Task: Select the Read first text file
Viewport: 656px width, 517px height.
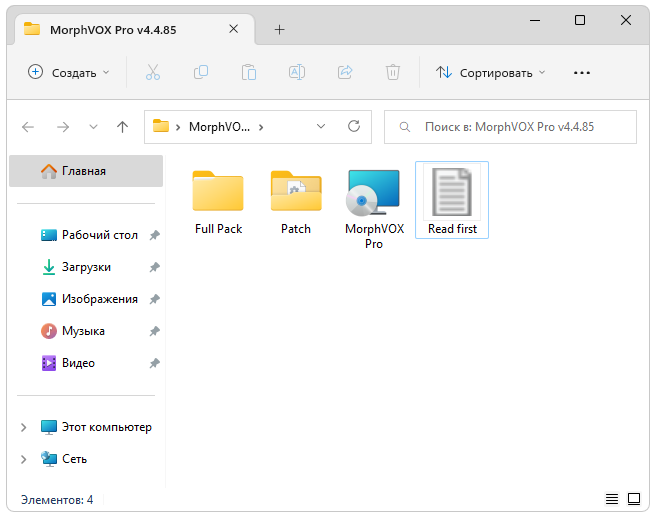Action: (452, 200)
